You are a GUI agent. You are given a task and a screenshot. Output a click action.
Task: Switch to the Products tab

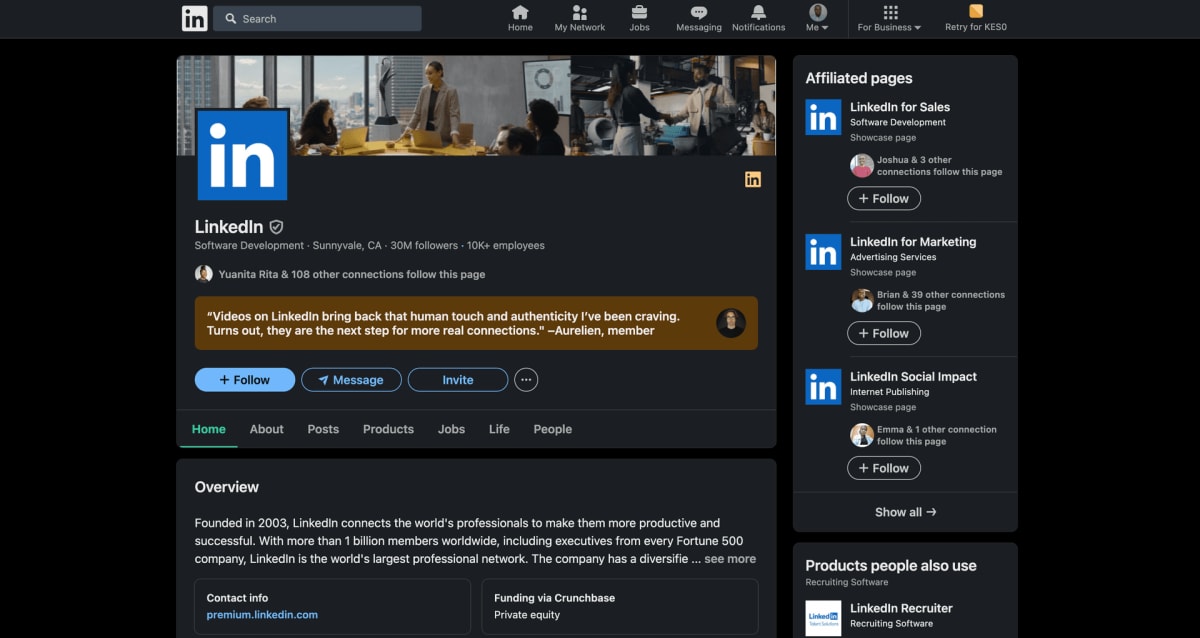388,429
